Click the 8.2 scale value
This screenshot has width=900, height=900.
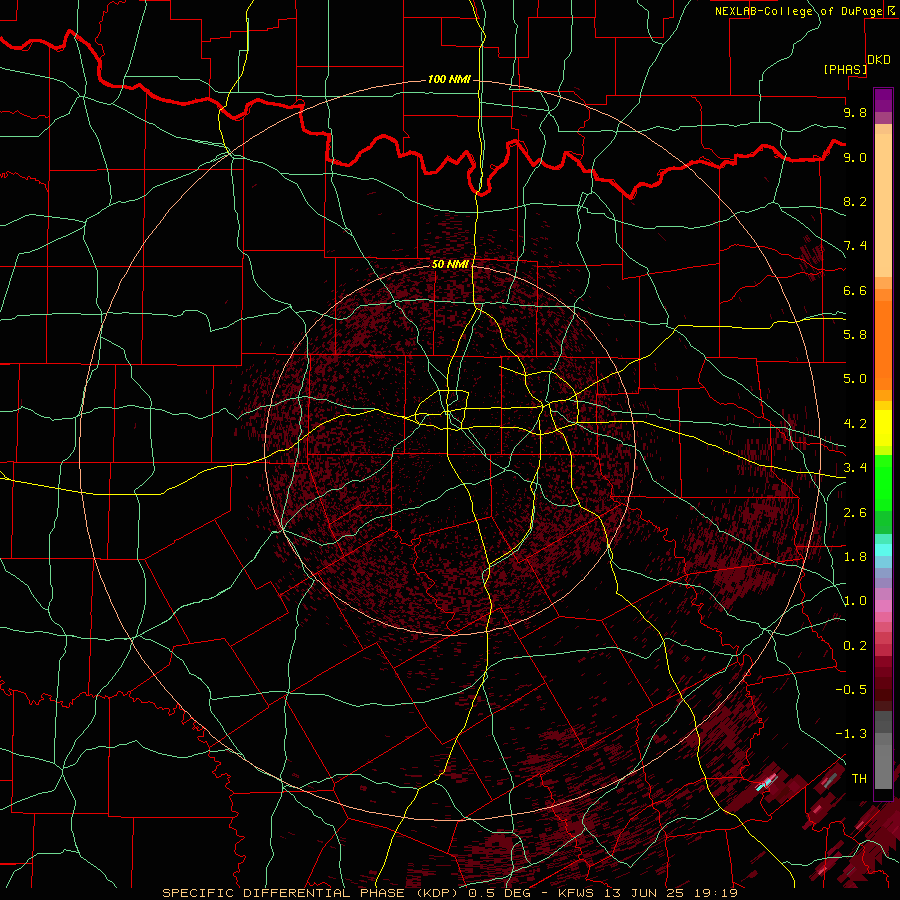[855, 201]
